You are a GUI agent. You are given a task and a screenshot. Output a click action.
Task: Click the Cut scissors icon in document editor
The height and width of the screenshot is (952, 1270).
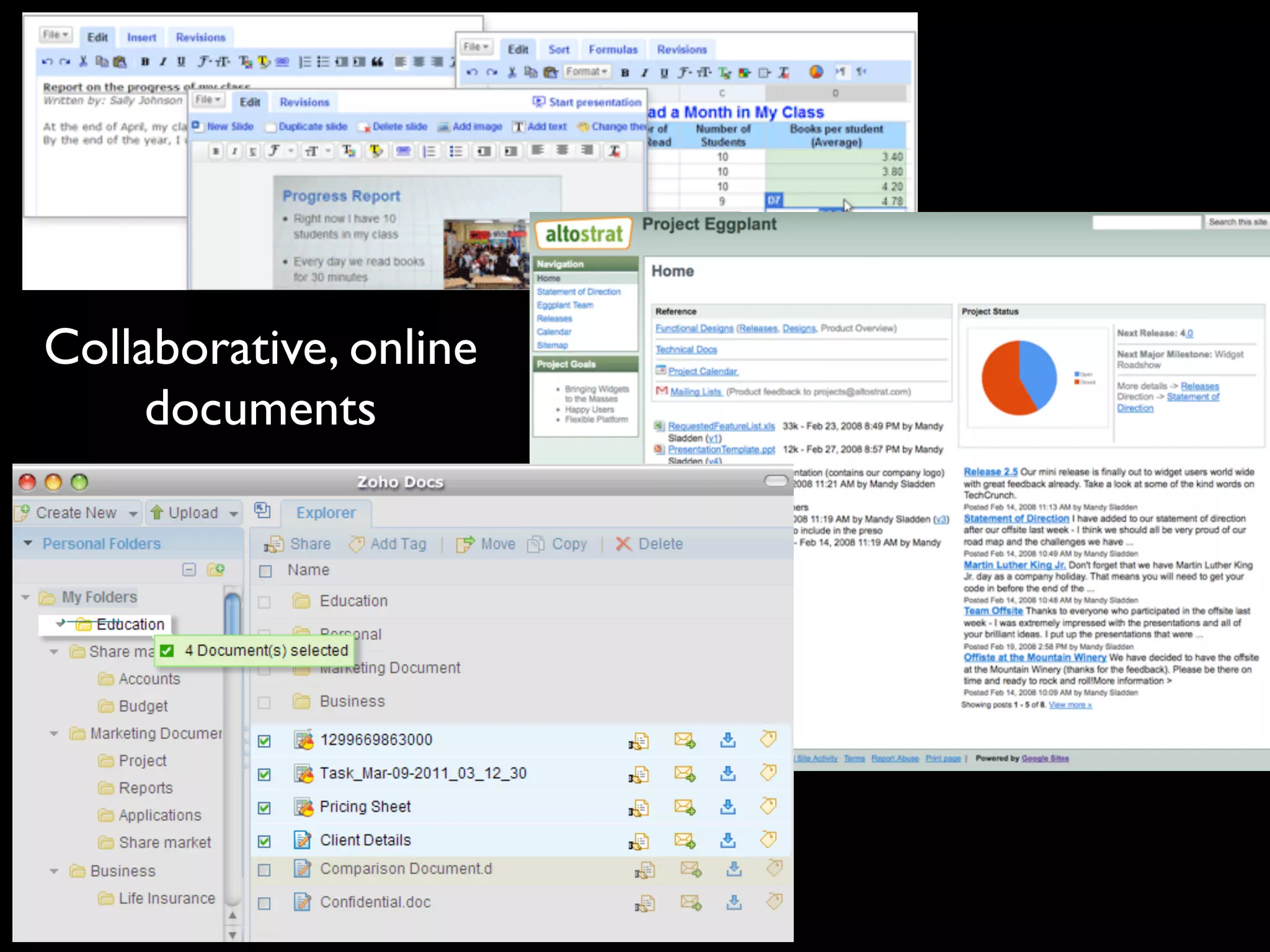click(x=83, y=61)
